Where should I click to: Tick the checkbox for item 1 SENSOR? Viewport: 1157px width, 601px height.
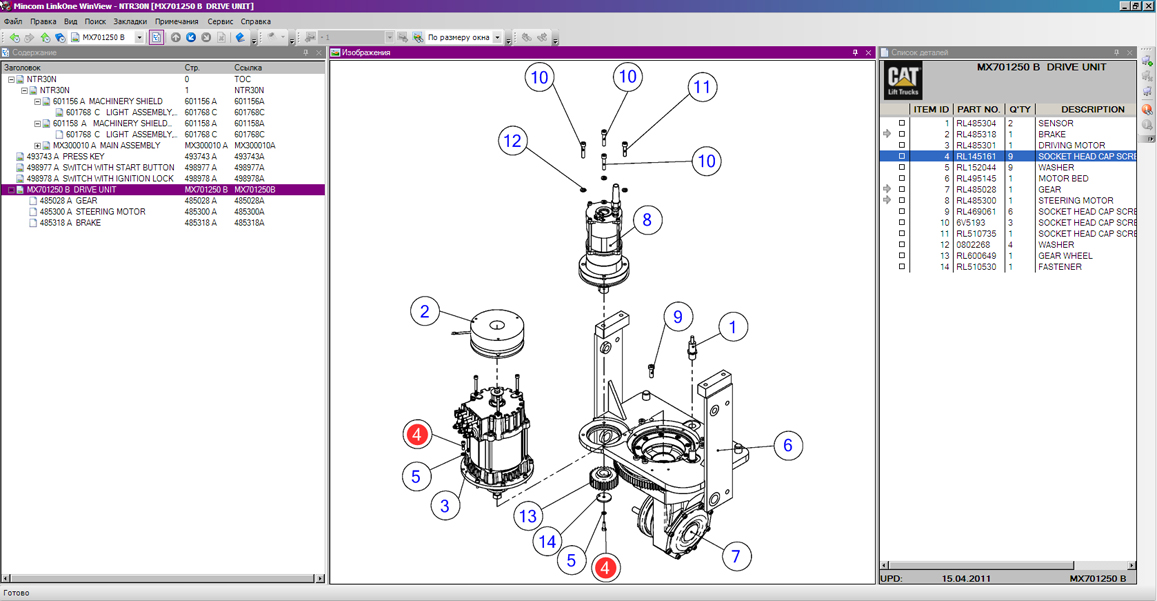coord(902,124)
